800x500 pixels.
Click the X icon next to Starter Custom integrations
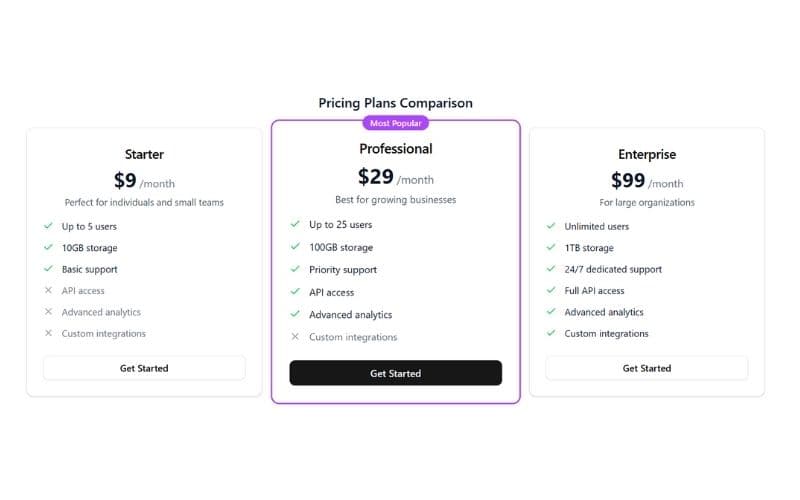[x=48, y=334]
